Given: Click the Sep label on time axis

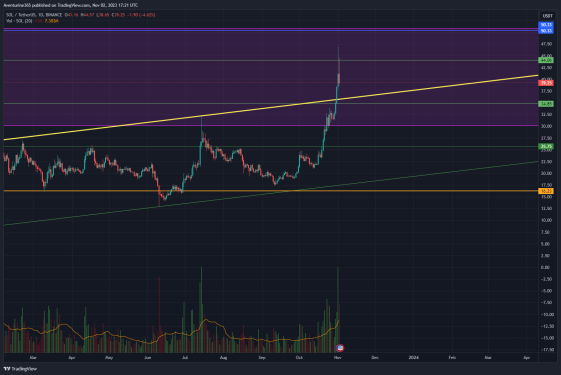Looking at the screenshot, I should [262, 357].
